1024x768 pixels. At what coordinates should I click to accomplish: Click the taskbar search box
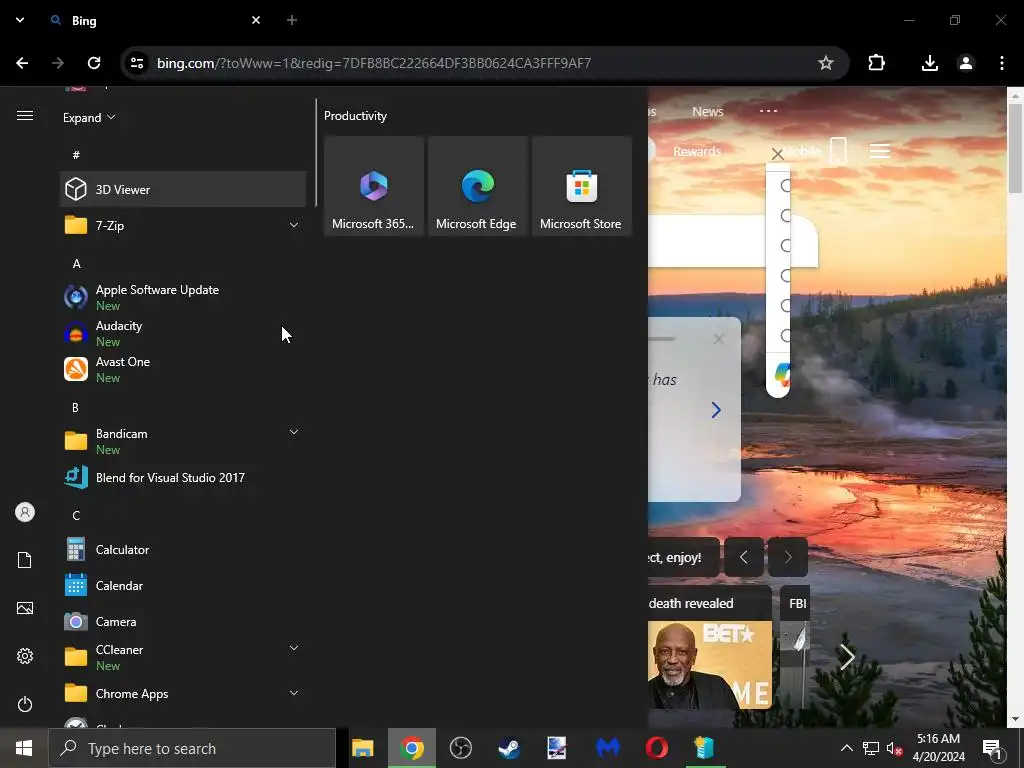(192, 748)
